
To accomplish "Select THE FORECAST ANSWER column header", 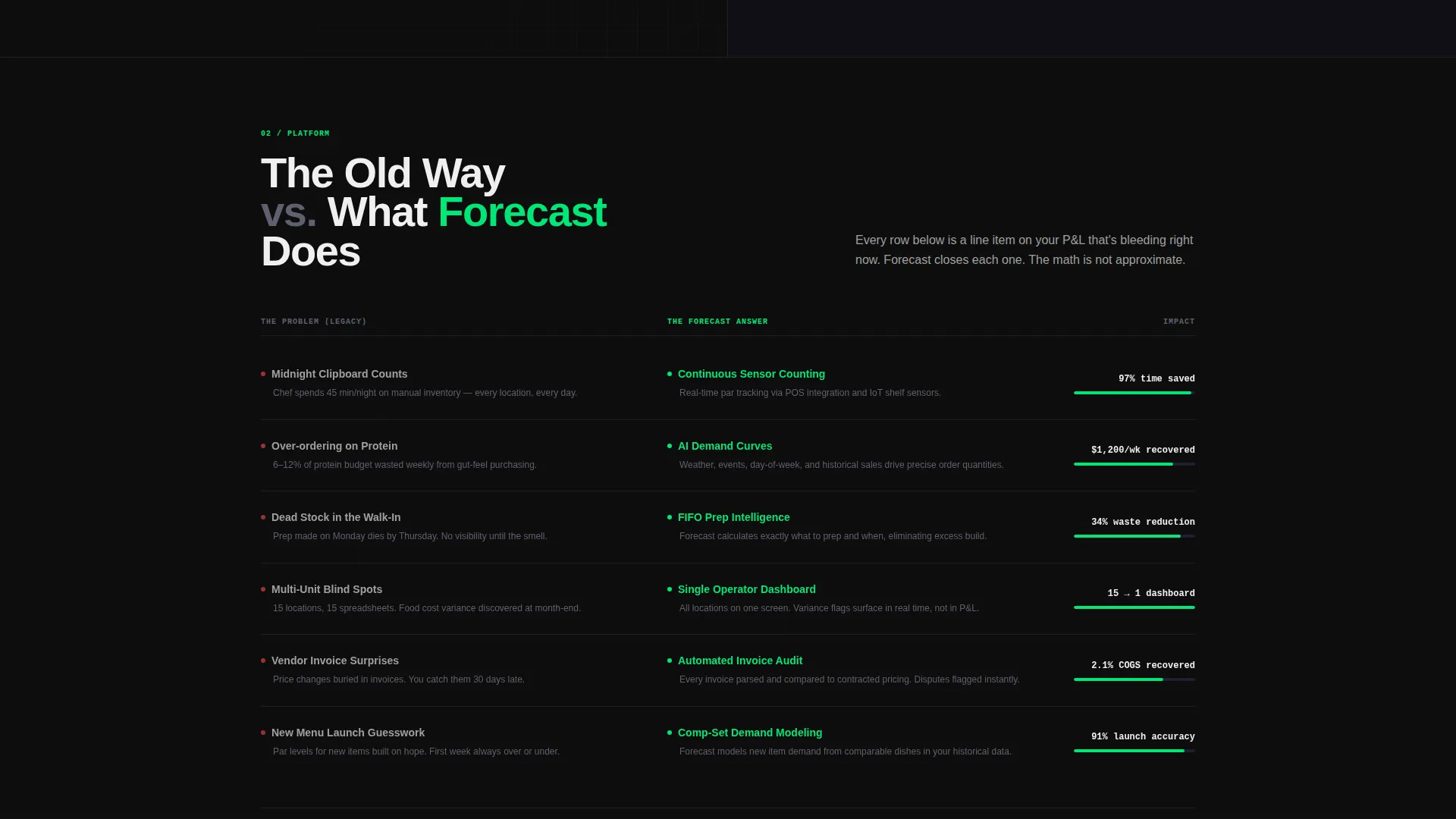I will coord(717,322).
